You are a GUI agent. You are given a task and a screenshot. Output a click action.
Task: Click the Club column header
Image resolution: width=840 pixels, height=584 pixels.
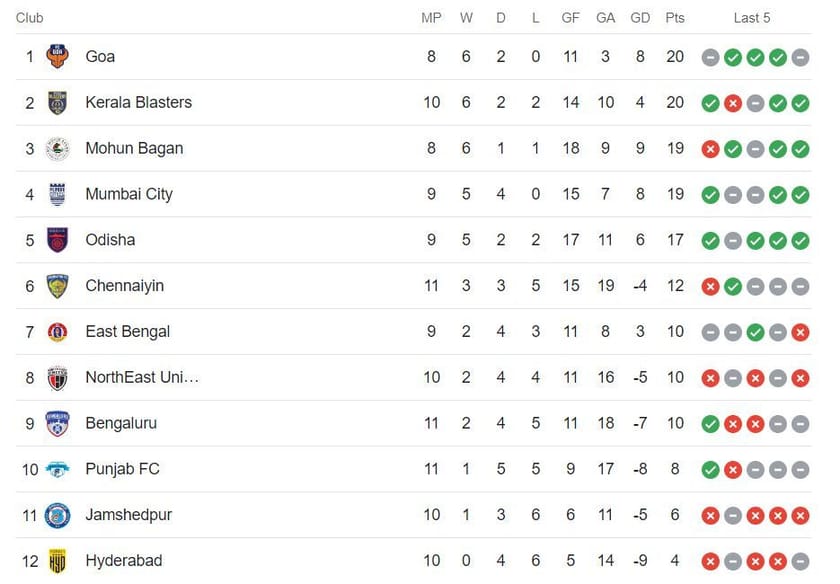(x=29, y=17)
